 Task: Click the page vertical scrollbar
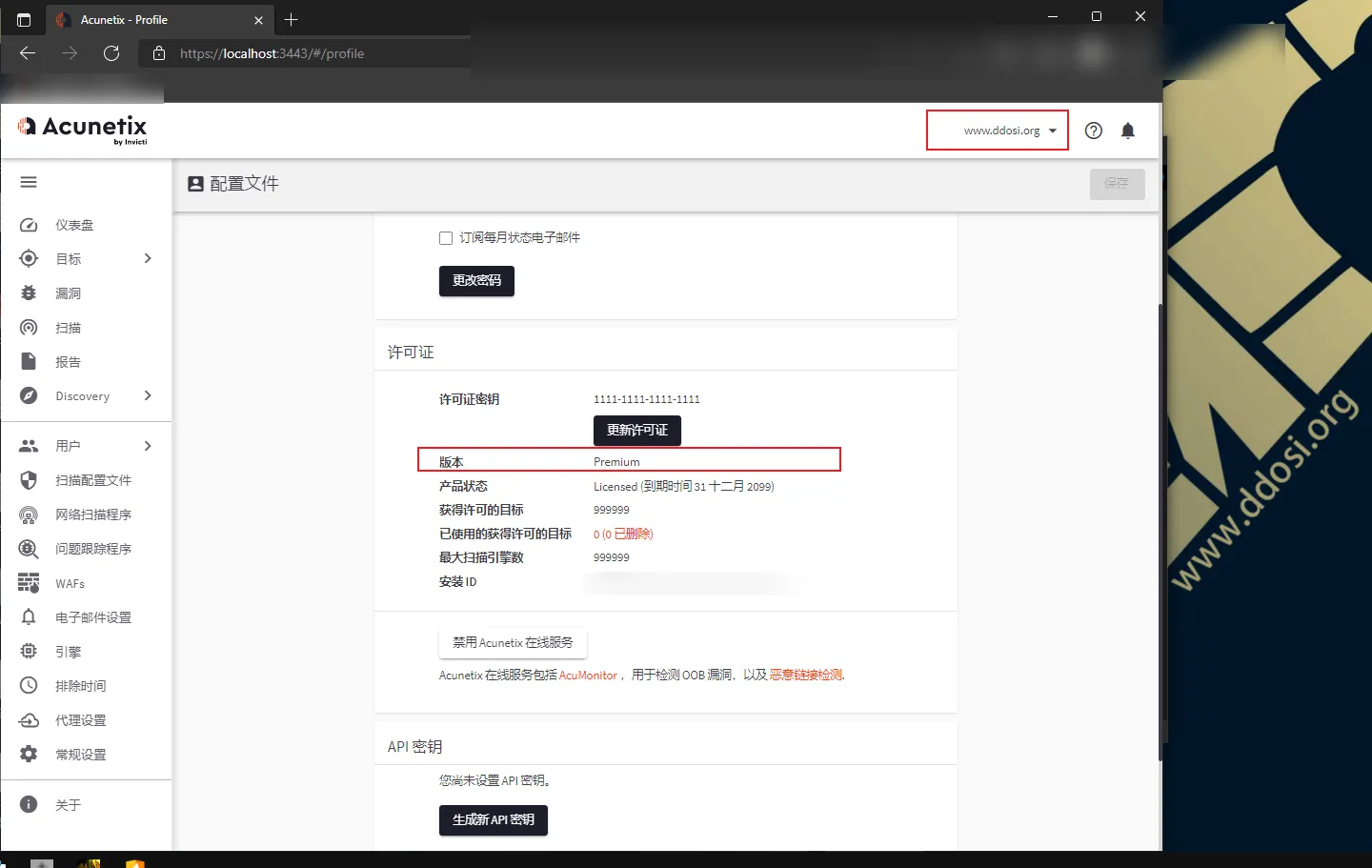[1160, 532]
